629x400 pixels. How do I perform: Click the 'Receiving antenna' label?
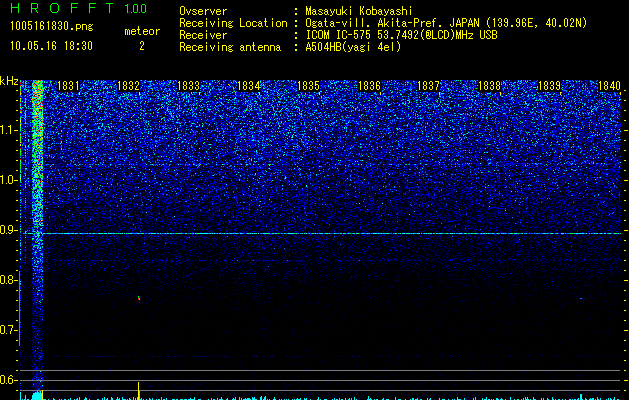tap(230, 47)
